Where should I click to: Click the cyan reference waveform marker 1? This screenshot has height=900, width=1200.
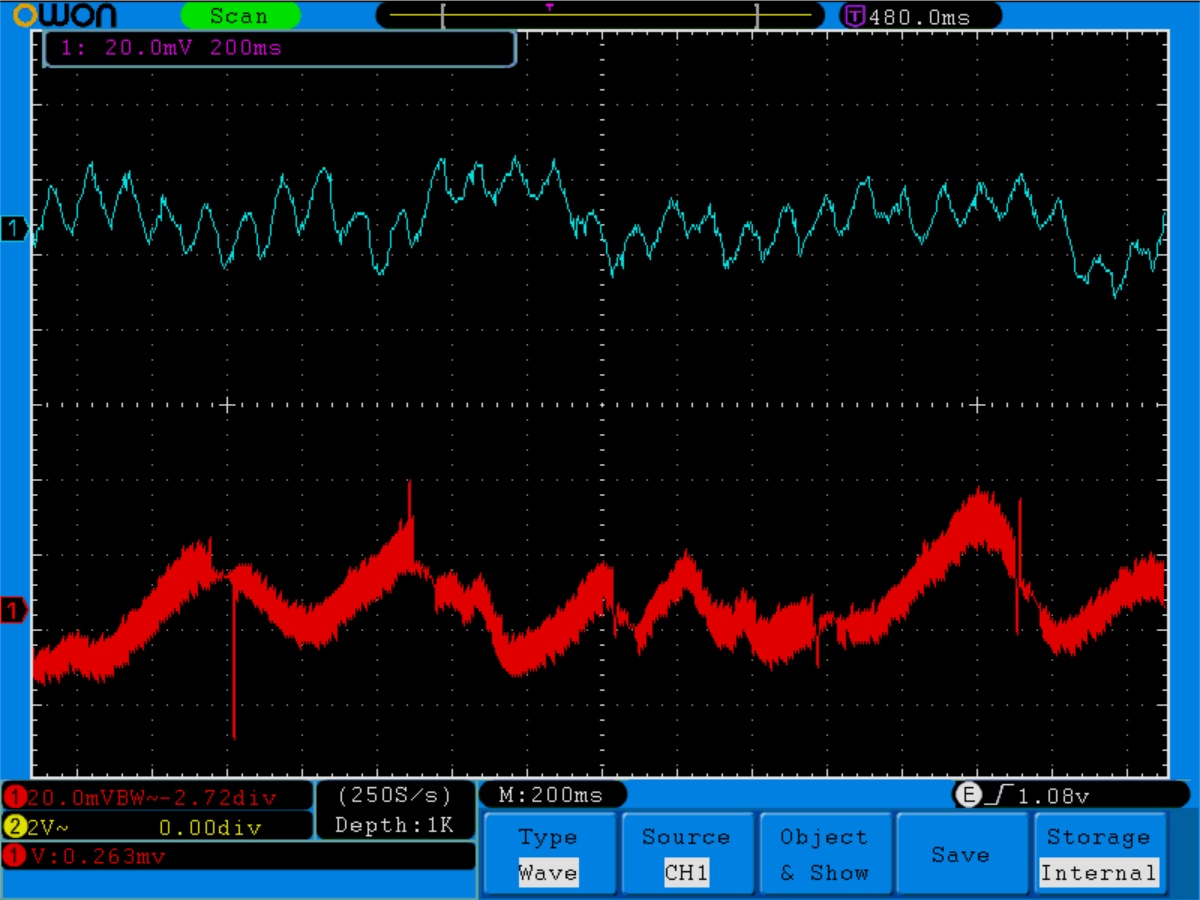tap(14, 229)
